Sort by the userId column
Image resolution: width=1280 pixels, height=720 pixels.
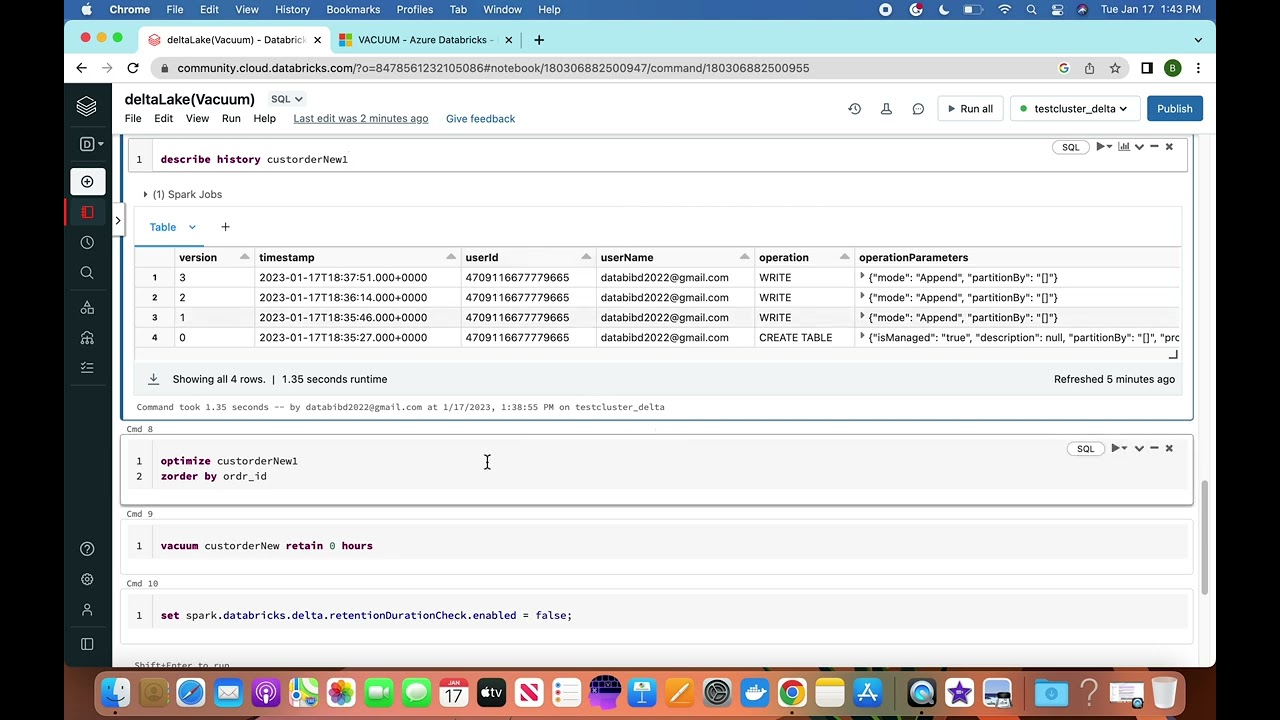(586, 258)
